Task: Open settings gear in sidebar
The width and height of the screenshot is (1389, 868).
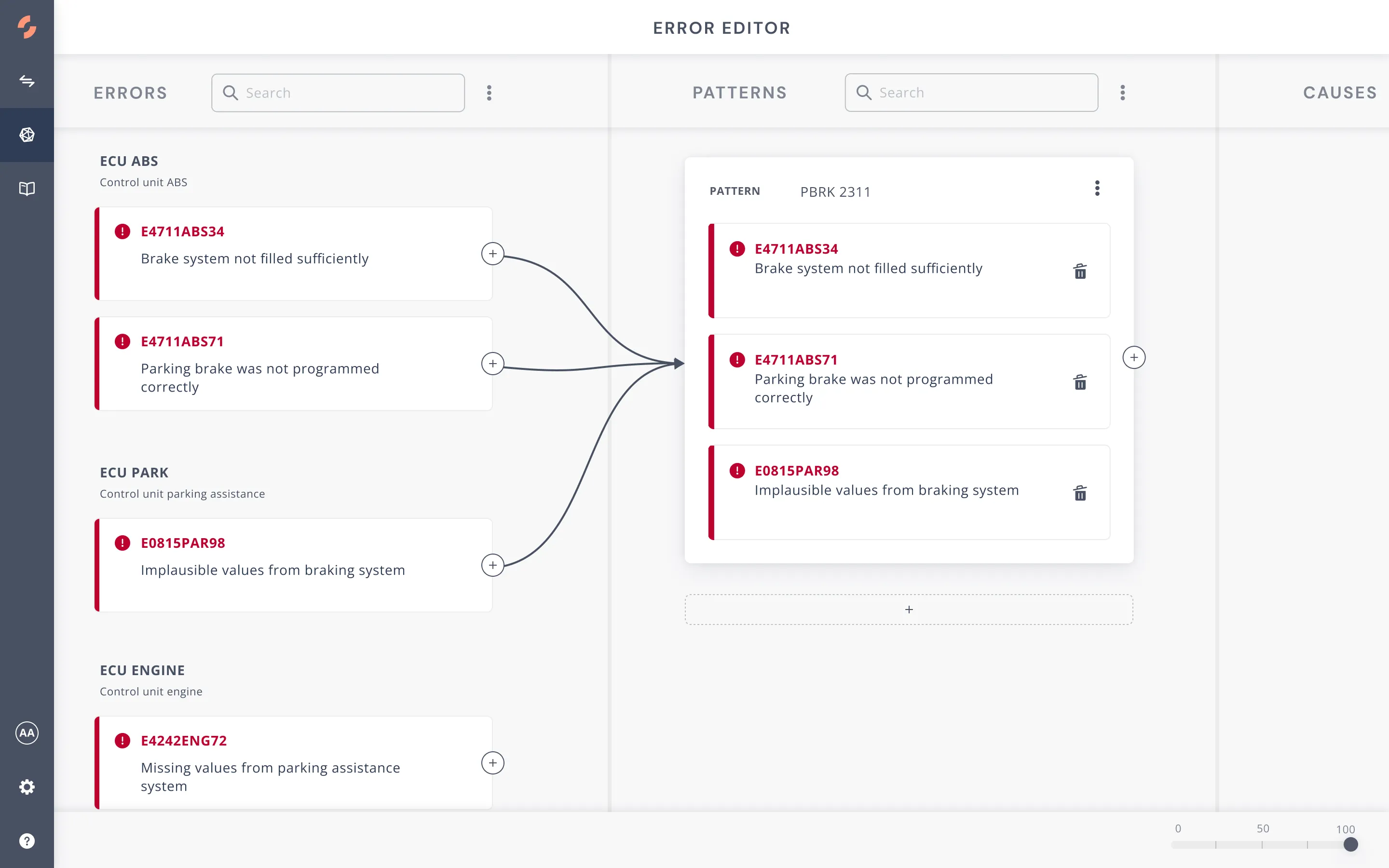Action: (x=27, y=787)
